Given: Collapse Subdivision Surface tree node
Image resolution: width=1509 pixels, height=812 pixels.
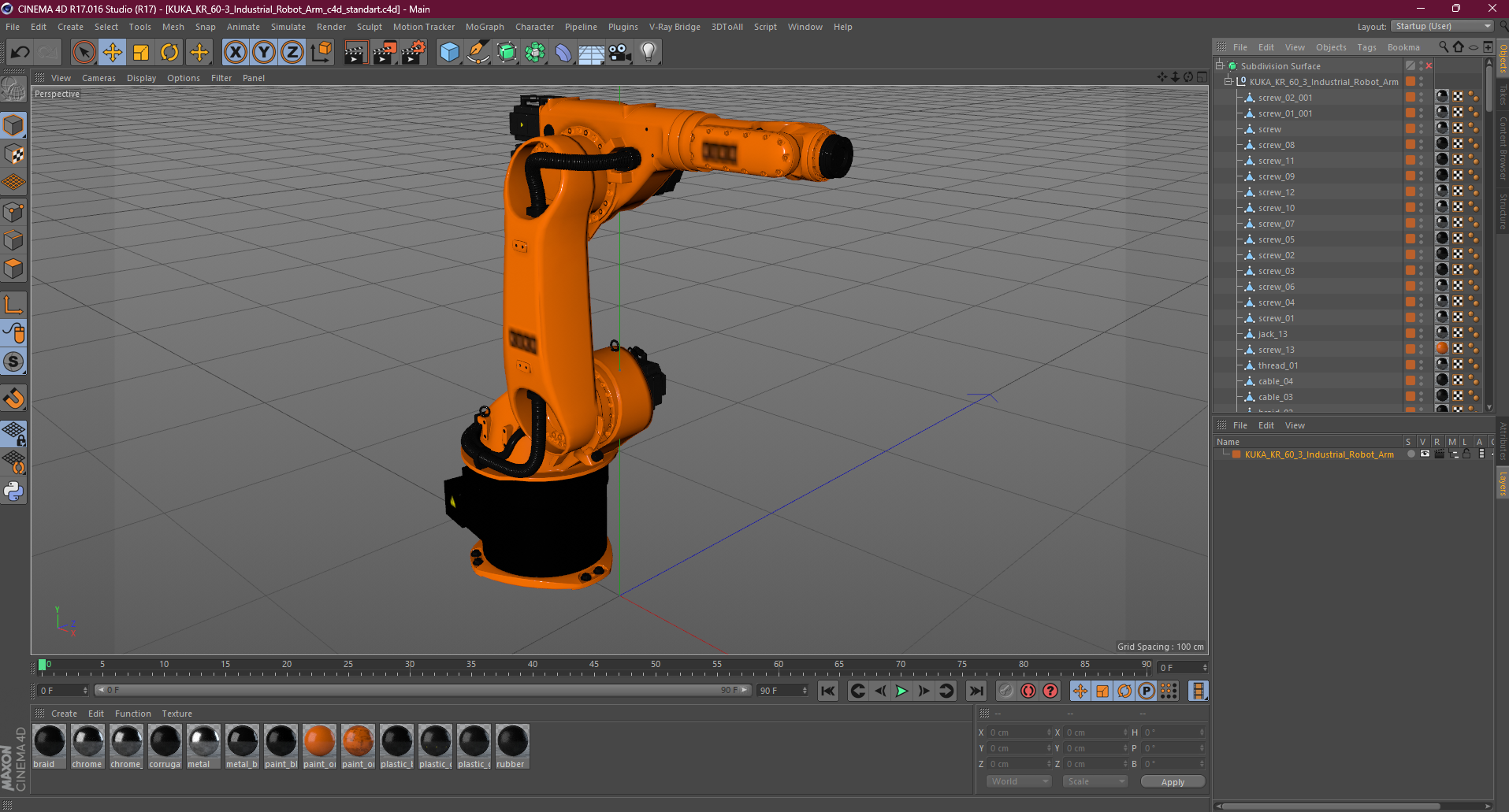Looking at the screenshot, I should coord(1220,65).
